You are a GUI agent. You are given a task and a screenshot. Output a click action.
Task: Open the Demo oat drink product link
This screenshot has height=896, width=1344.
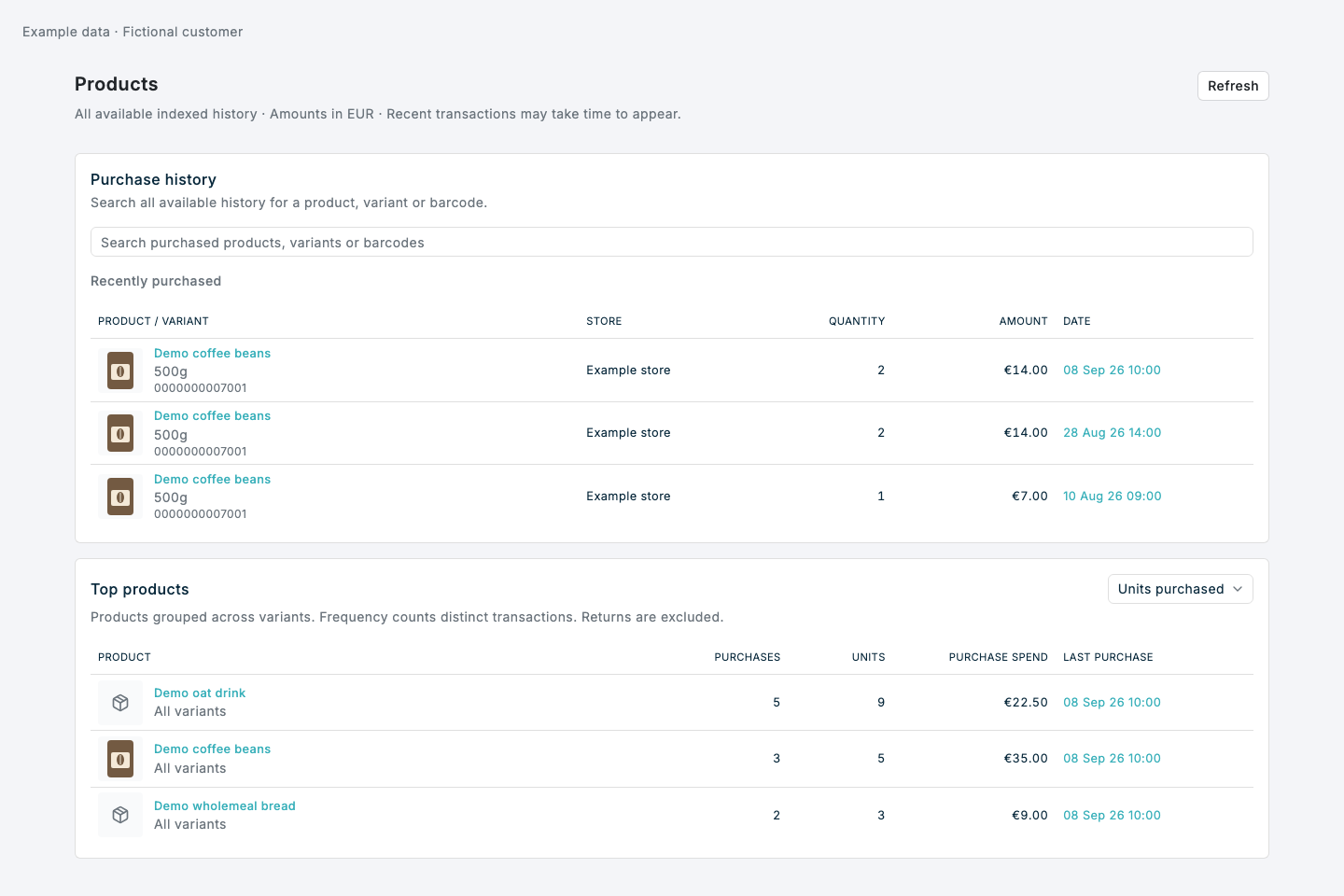click(x=200, y=693)
